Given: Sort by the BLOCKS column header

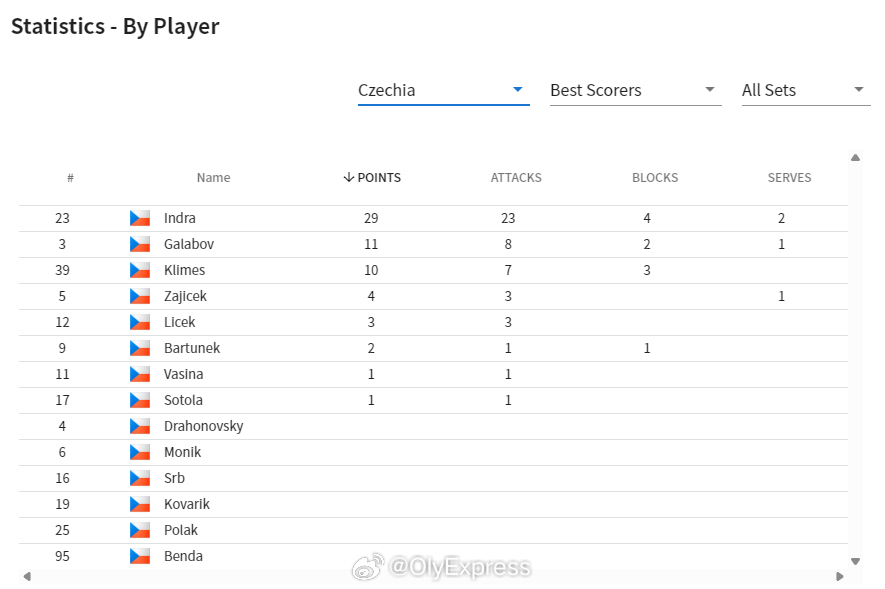Looking at the screenshot, I should 655,178.
